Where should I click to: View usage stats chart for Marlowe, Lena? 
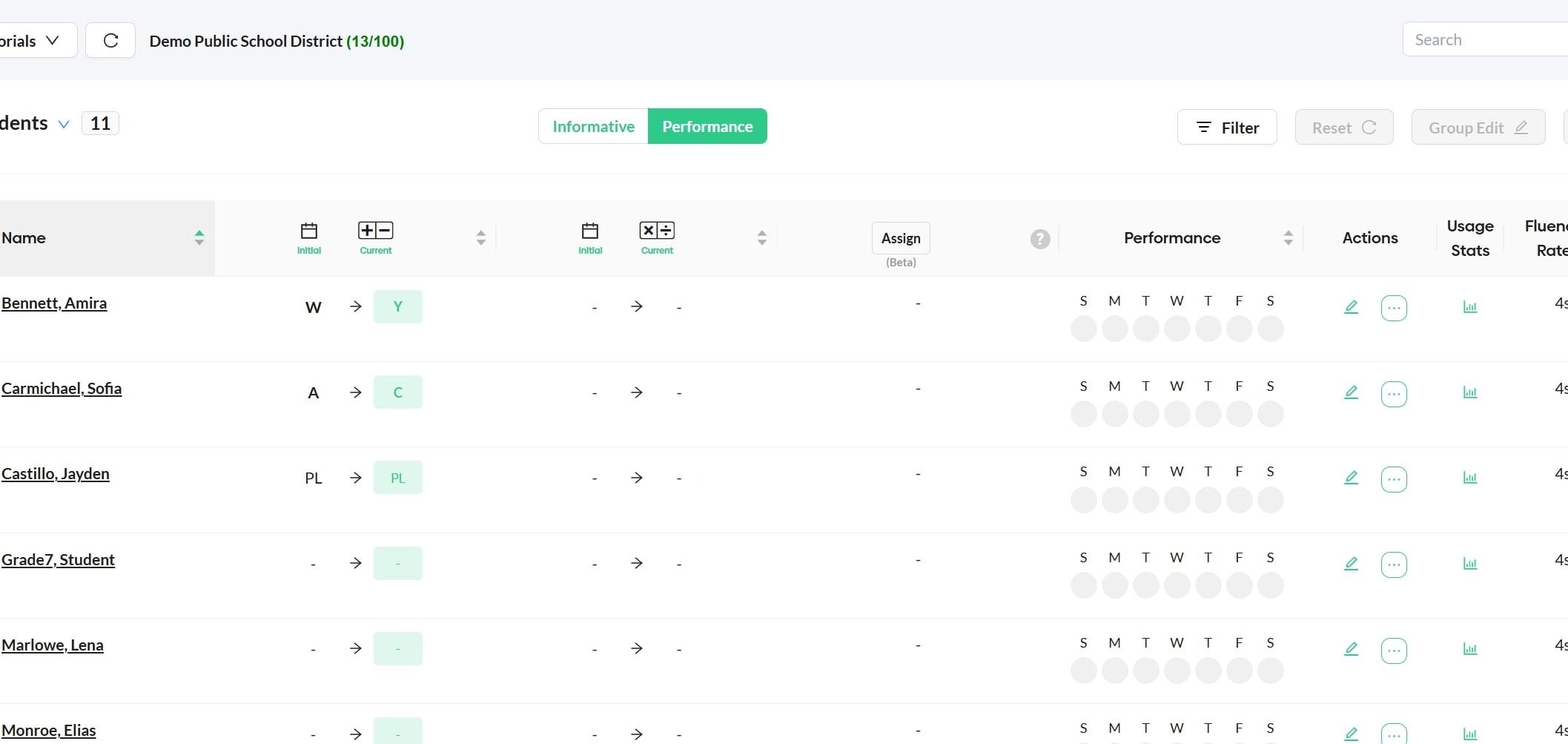1470,648
